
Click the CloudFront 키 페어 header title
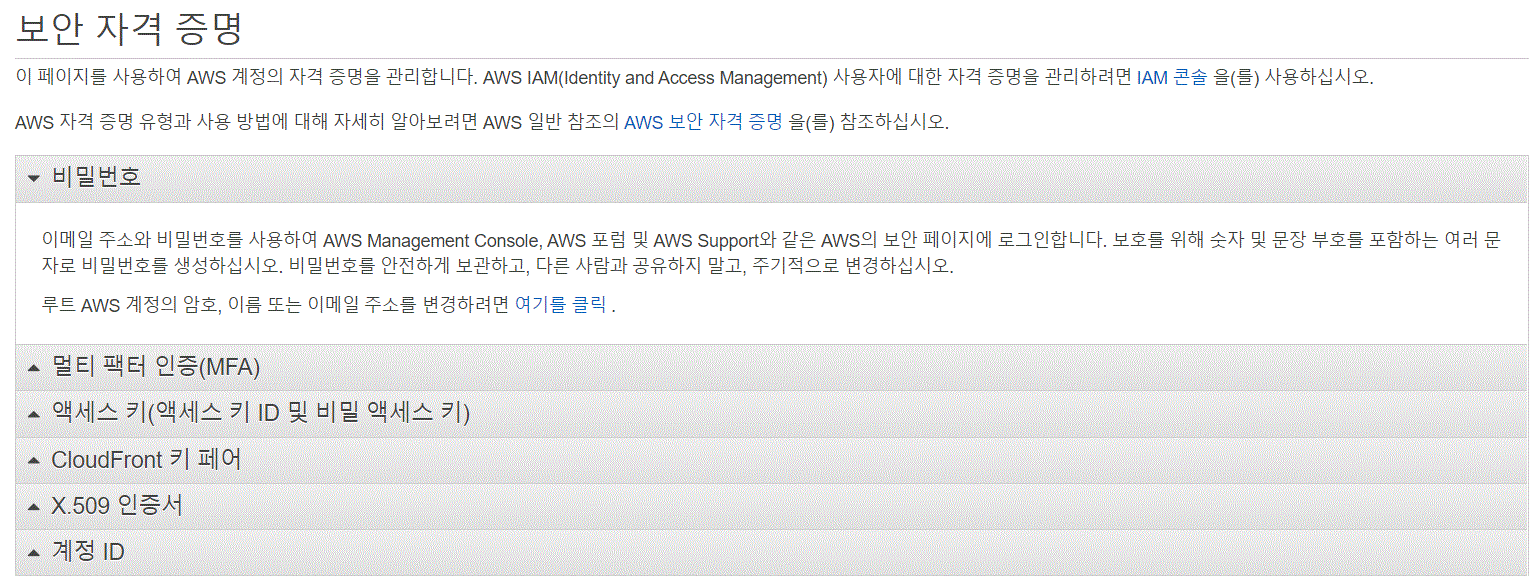(x=147, y=460)
